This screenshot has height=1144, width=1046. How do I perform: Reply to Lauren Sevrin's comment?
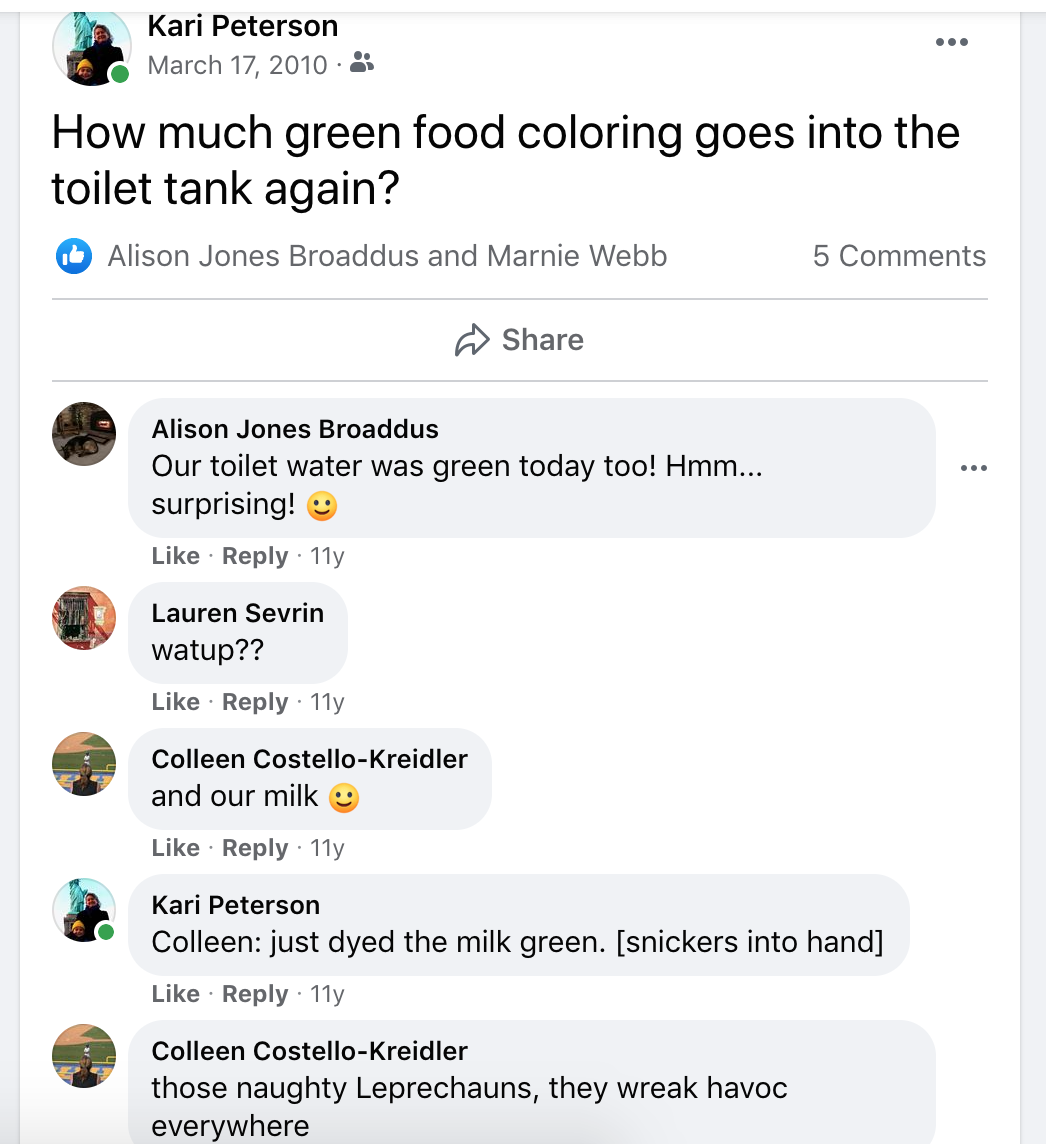(254, 702)
